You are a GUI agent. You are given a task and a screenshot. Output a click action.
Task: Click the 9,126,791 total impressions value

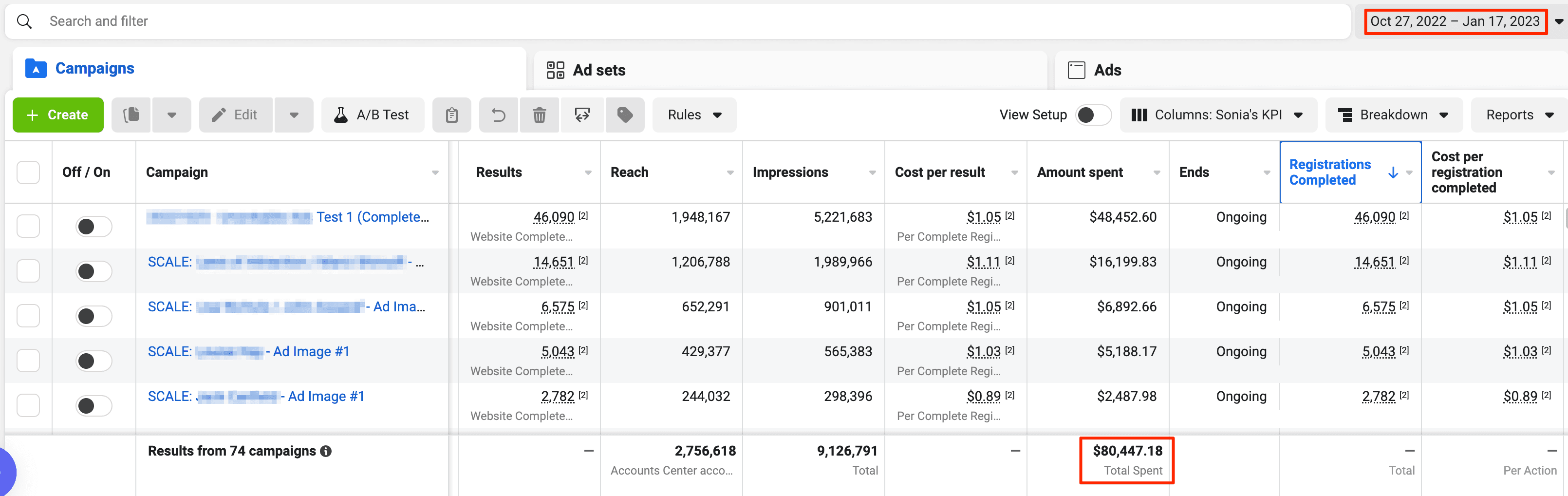coord(847,451)
